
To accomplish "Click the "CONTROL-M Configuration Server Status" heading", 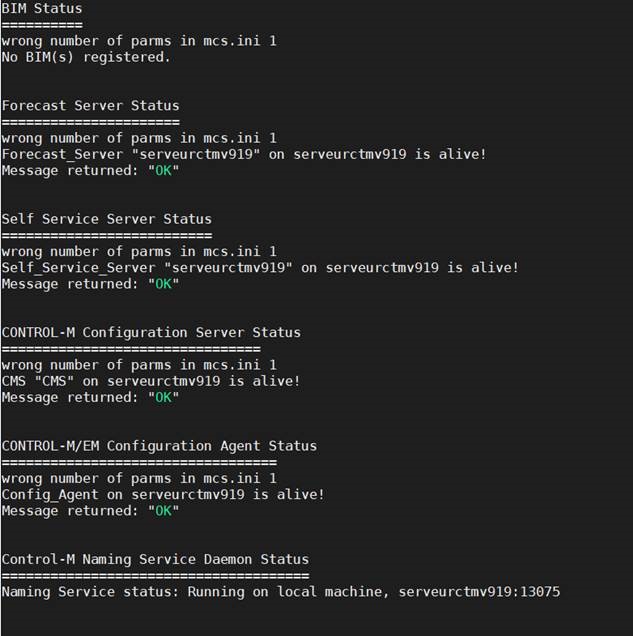I will [151, 333].
